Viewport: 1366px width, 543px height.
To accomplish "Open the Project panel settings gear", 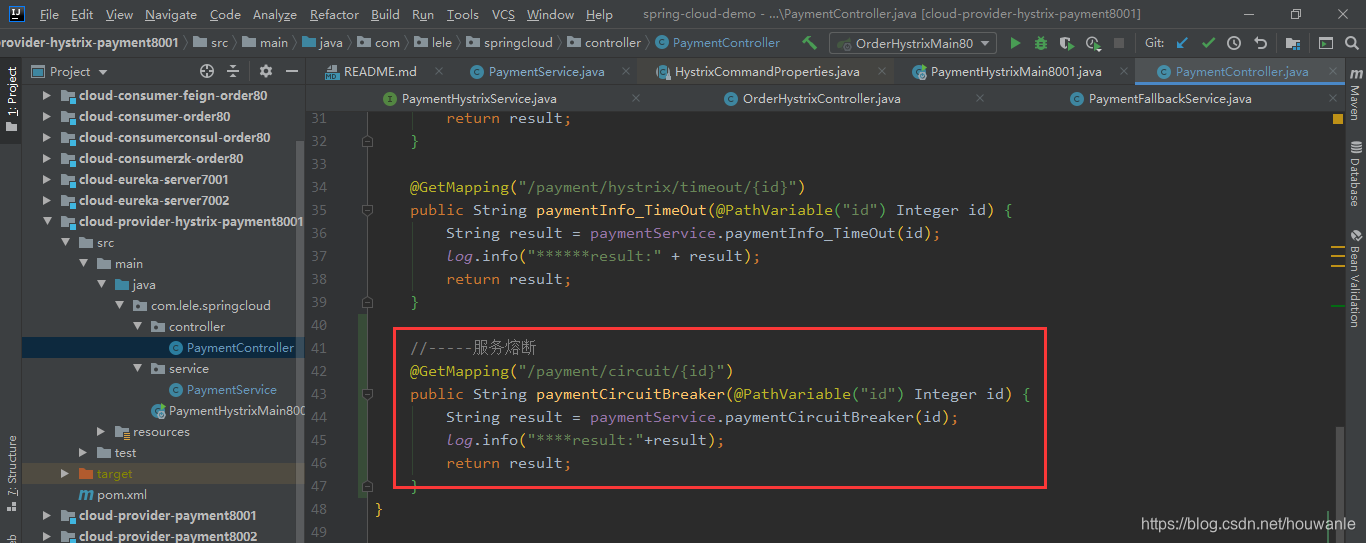I will [265, 71].
